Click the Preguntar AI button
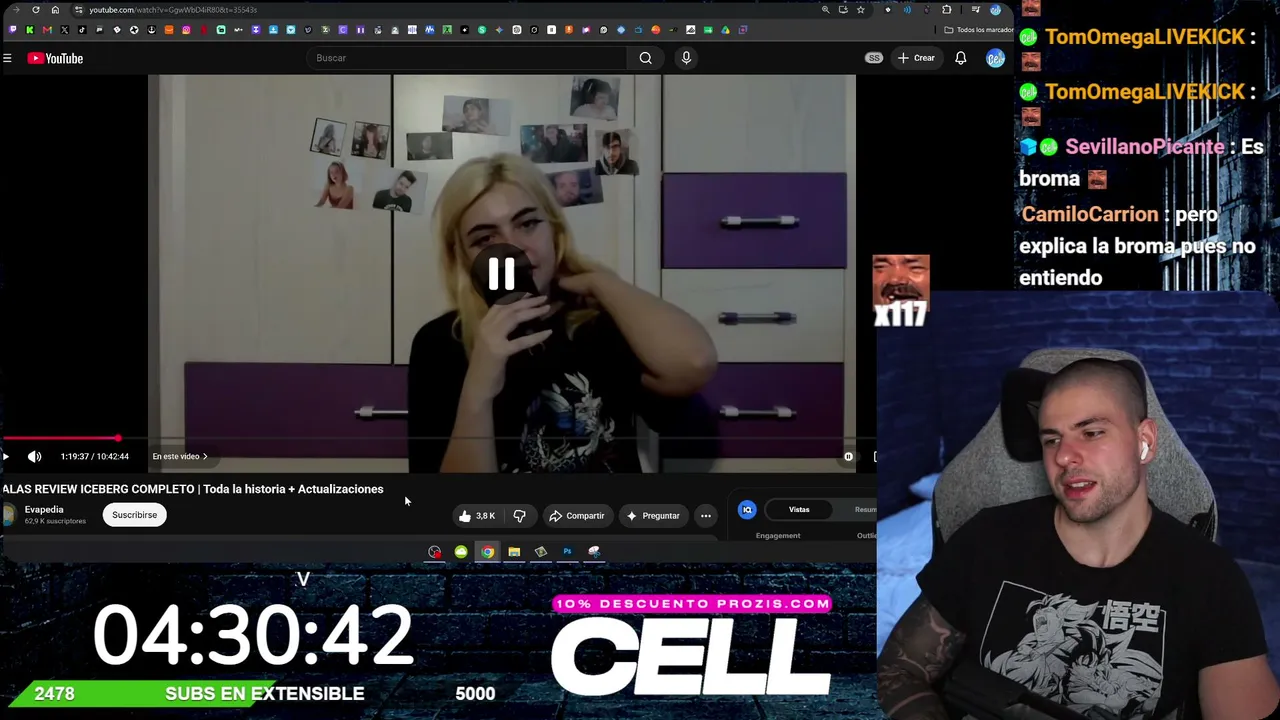Viewport: 1280px width, 720px height. click(x=652, y=516)
